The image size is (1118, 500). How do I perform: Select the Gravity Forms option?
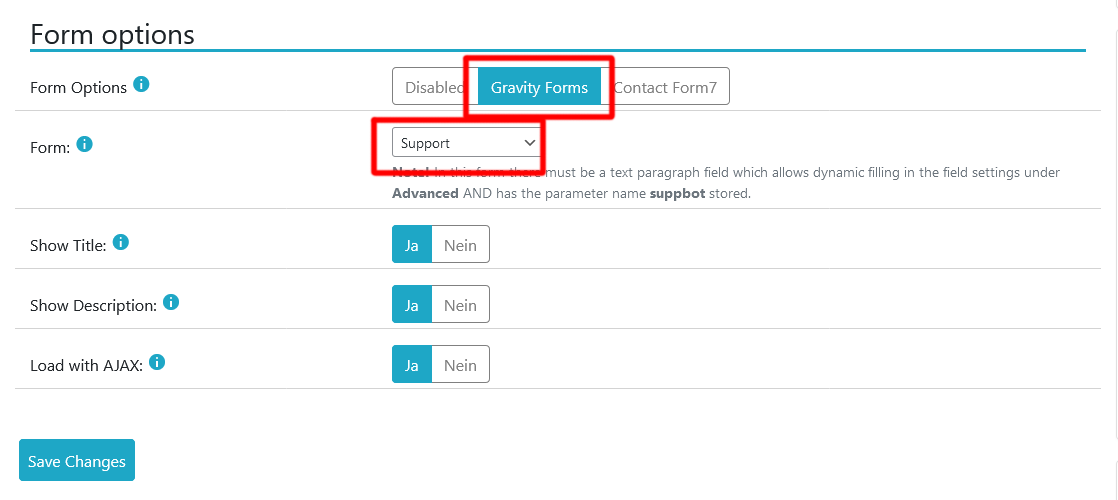(539, 87)
